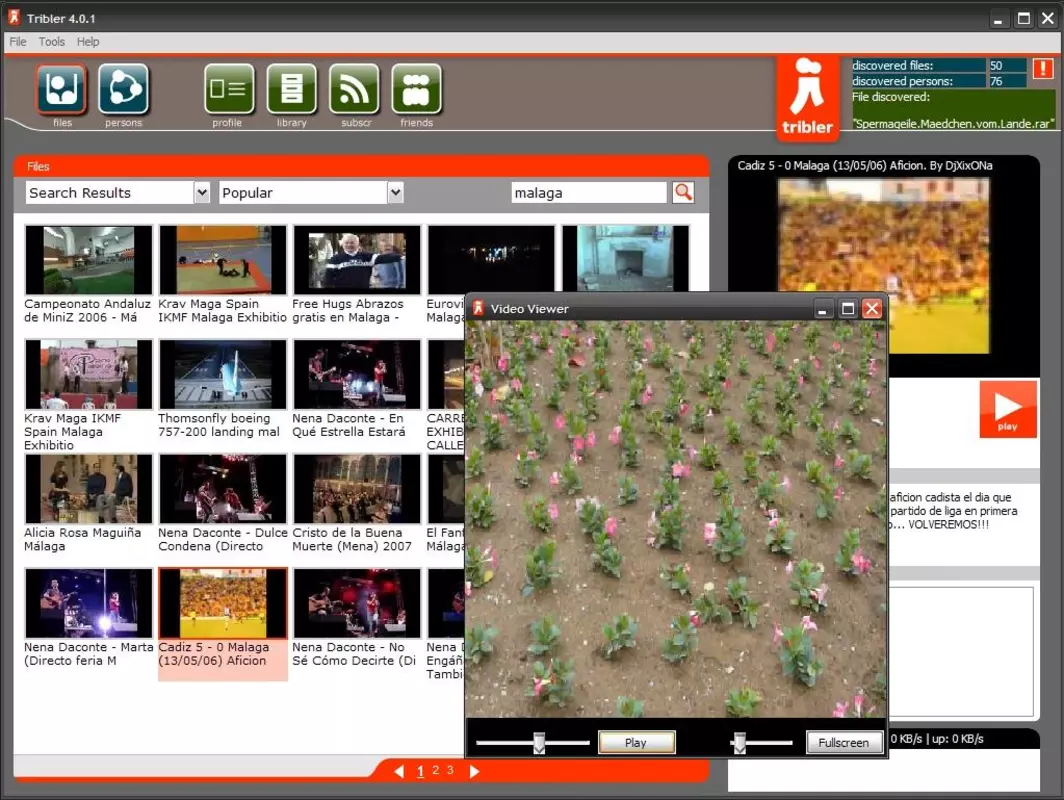This screenshot has width=1064, height=800.
Task: Click the previous page arrow
Action: coord(399,771)
